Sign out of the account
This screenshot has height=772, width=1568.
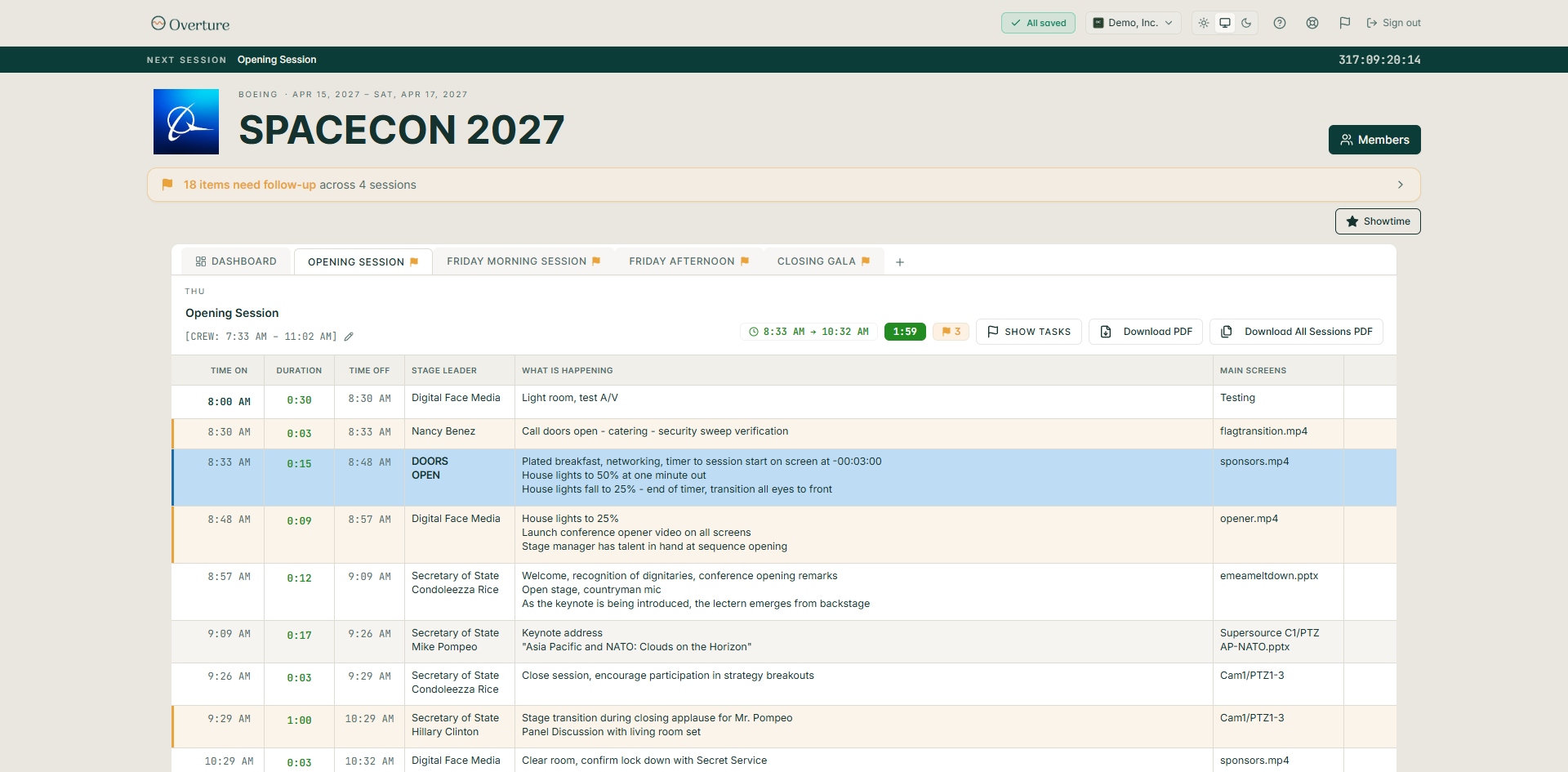[1393, 23]
